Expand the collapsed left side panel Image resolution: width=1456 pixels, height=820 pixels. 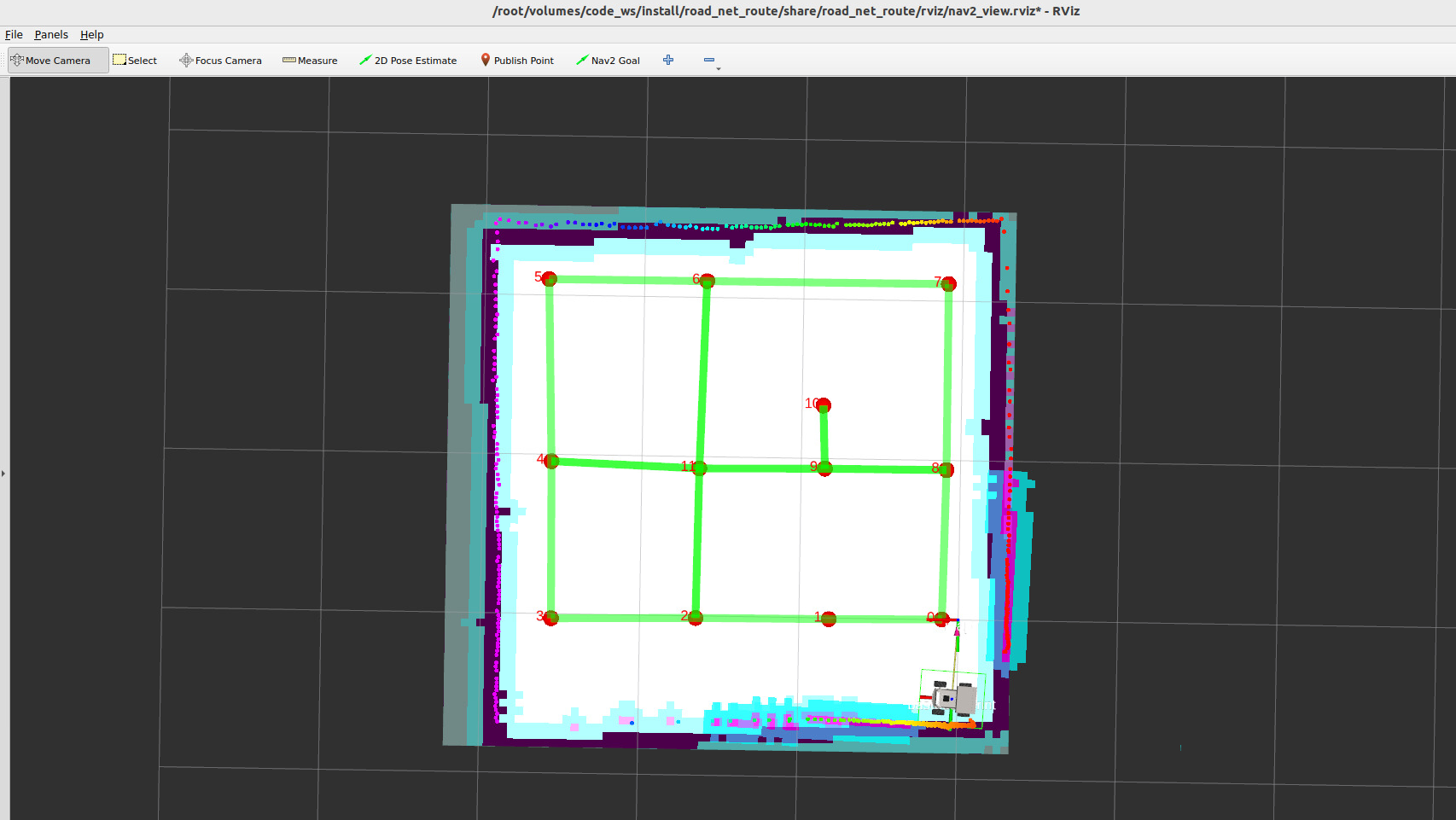pos(3,473)
